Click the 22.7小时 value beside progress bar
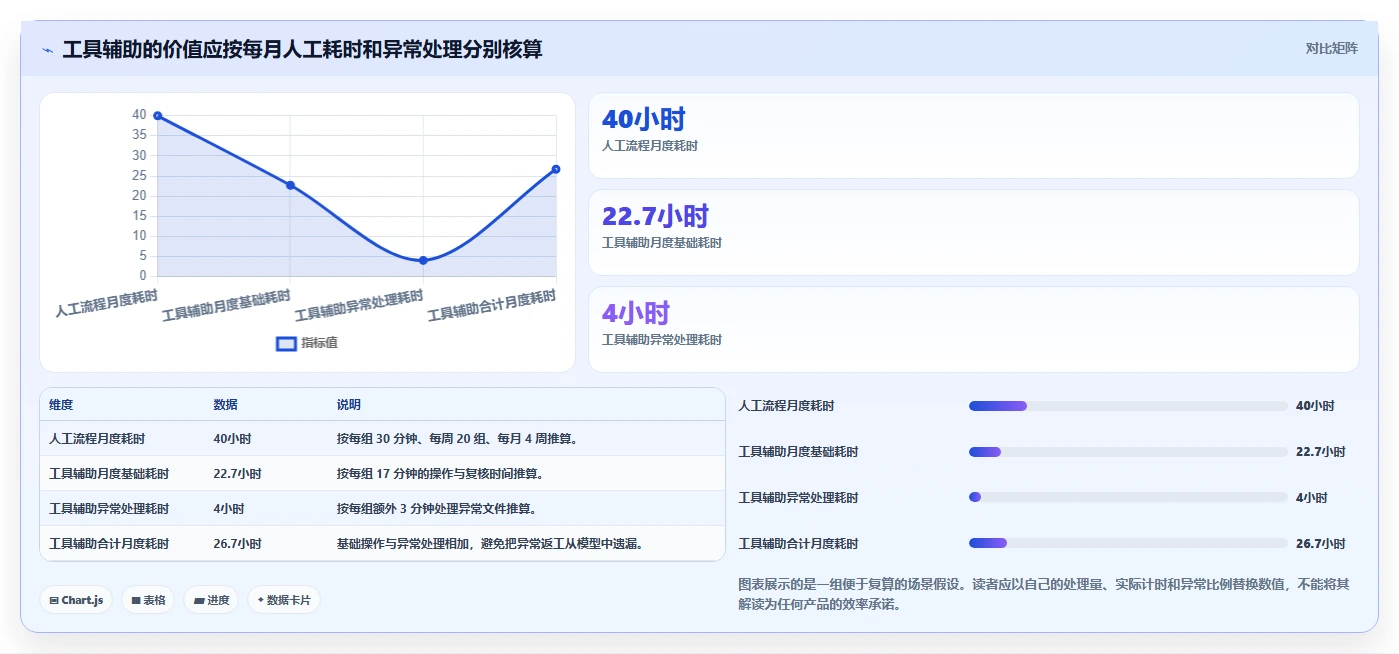 tap(1320, 452)
